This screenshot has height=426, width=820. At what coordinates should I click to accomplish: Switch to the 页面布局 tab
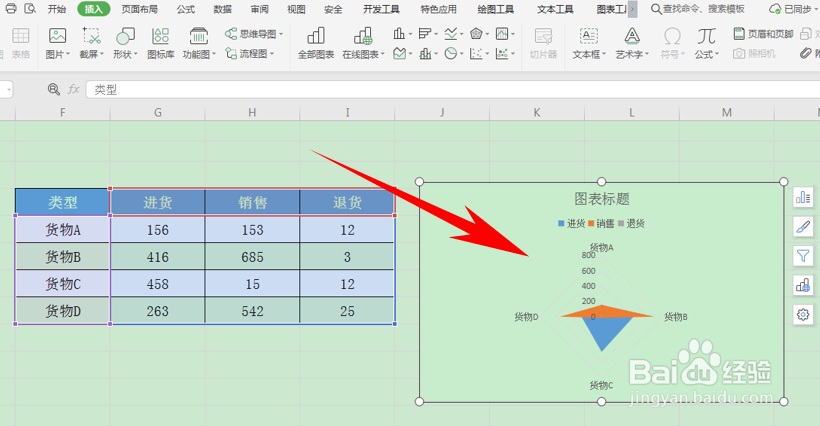tap(139, 9)
